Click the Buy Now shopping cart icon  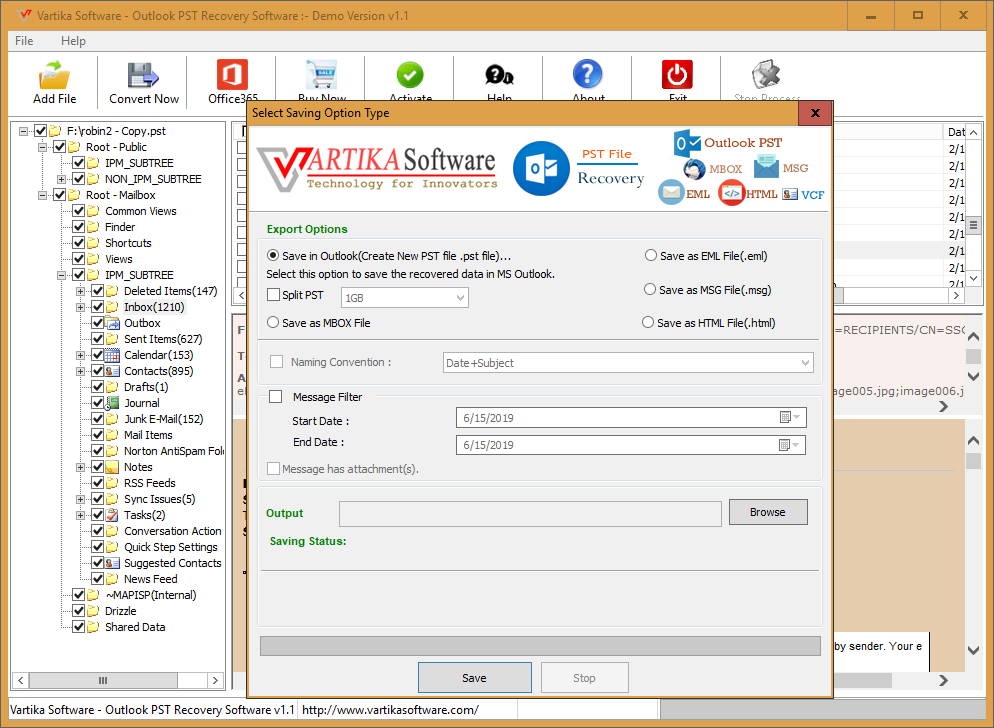point(321,75)
